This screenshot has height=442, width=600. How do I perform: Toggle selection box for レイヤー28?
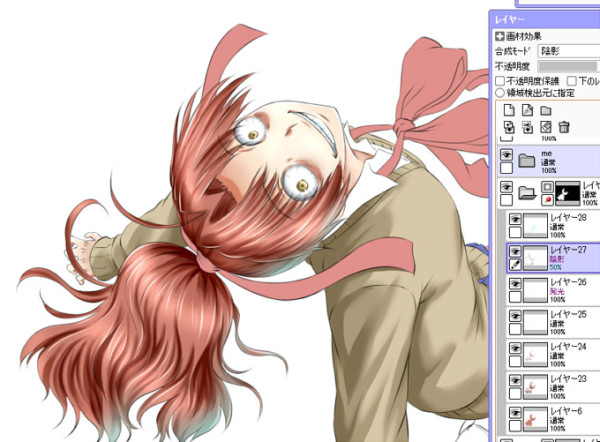click(515, 232)
